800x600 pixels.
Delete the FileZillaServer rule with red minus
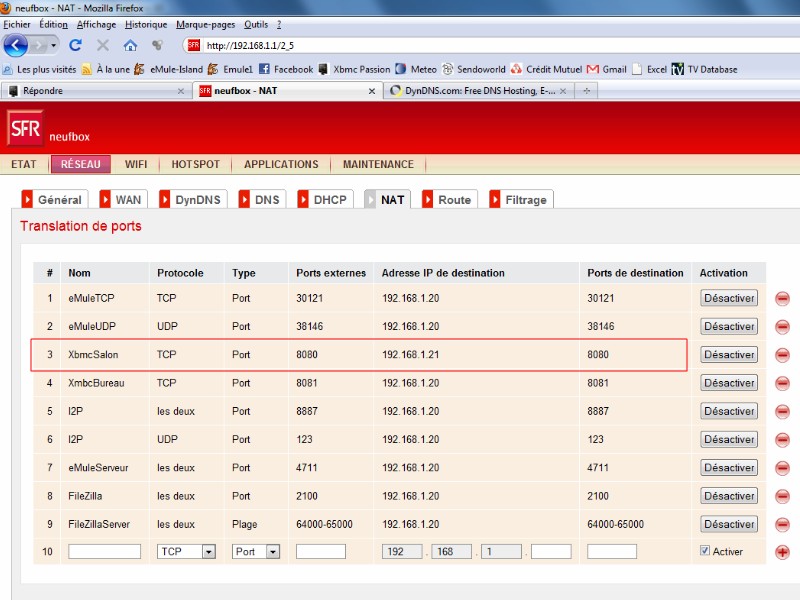coord(782,524)
